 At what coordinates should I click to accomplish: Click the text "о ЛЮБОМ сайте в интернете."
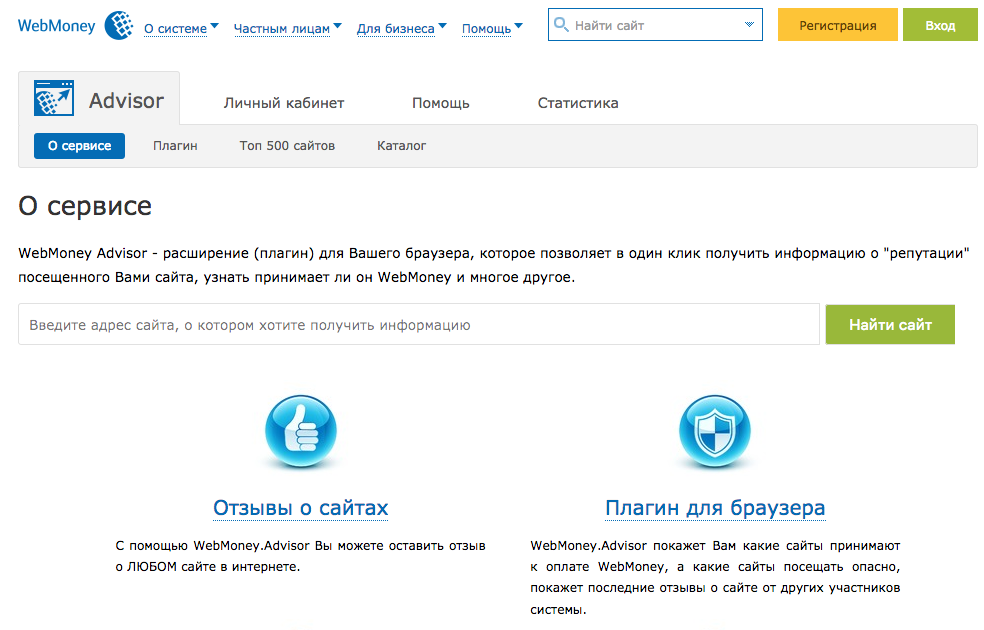coord(208,567)
